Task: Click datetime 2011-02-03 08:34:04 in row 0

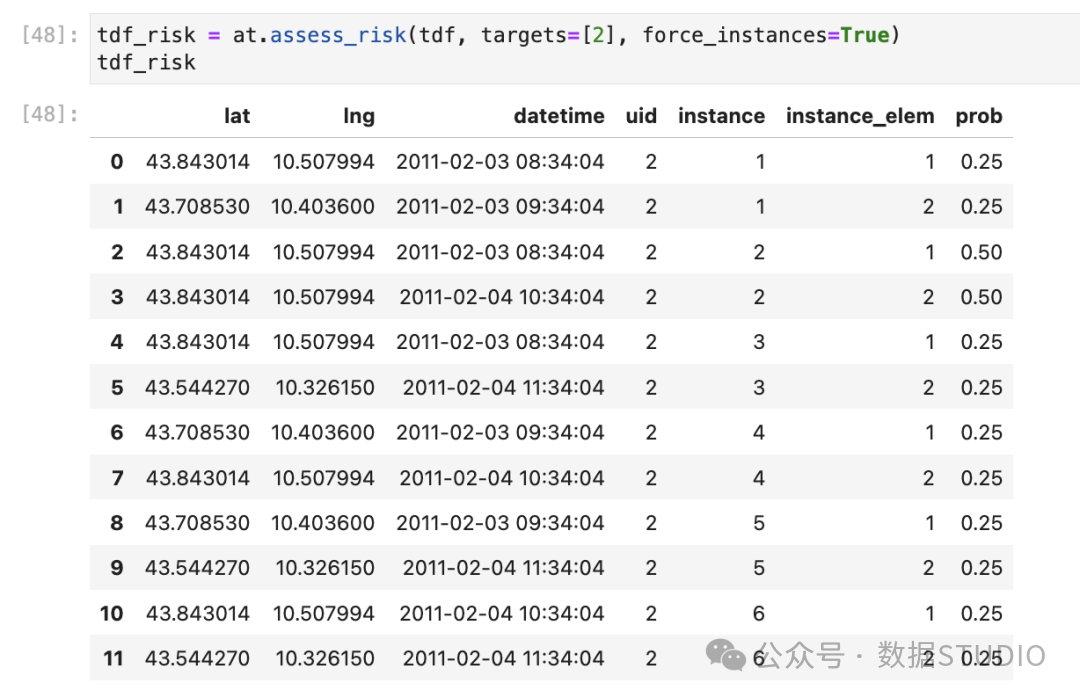Action: (500, 162)
